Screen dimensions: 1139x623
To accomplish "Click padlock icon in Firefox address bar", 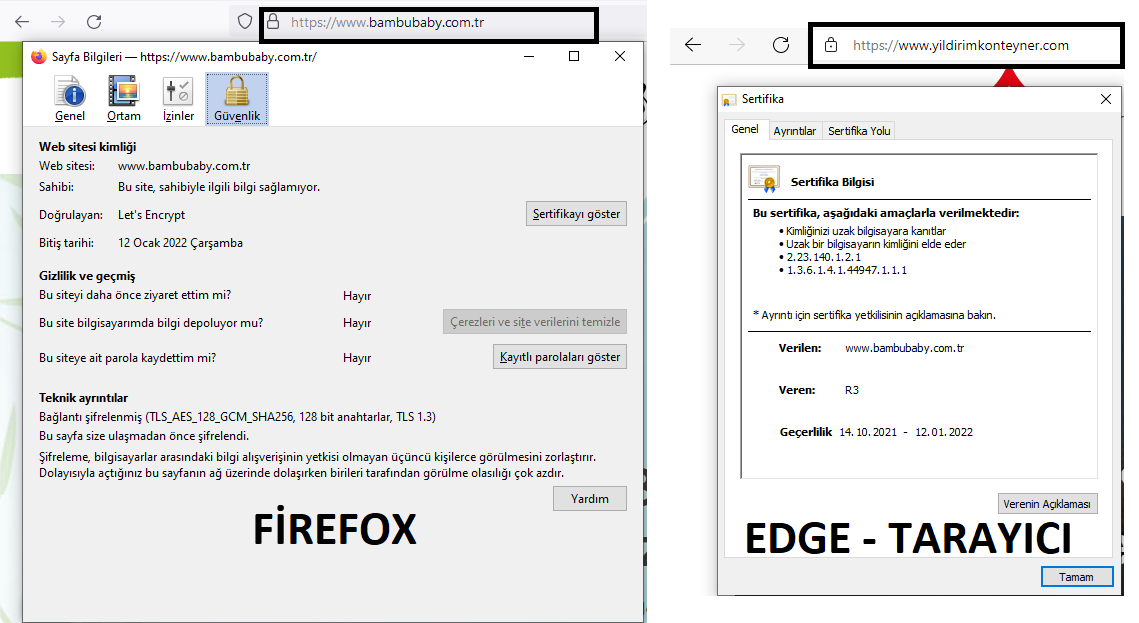I will click(272, 22).
